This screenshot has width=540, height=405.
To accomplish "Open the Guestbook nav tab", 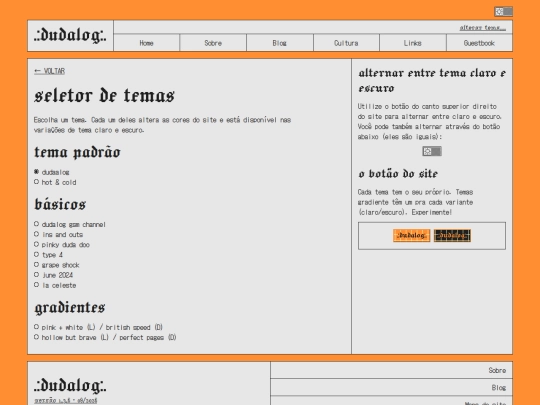I will 479,43.
